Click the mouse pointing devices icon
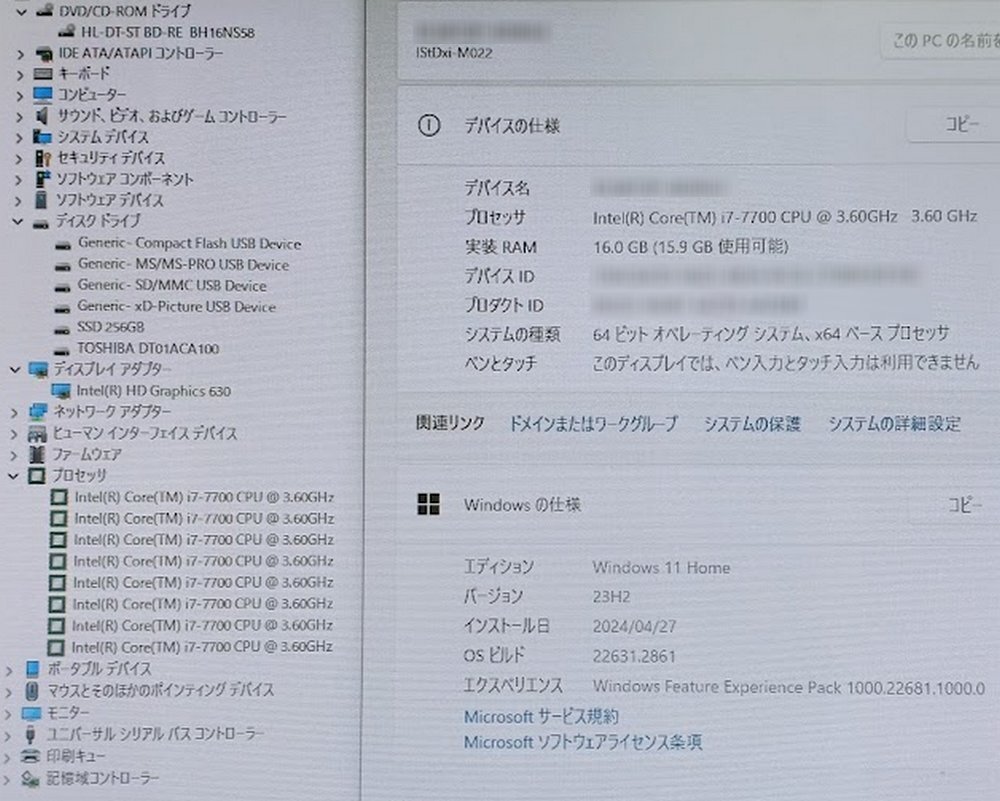1000x801 pixels. tap(31, 691)
